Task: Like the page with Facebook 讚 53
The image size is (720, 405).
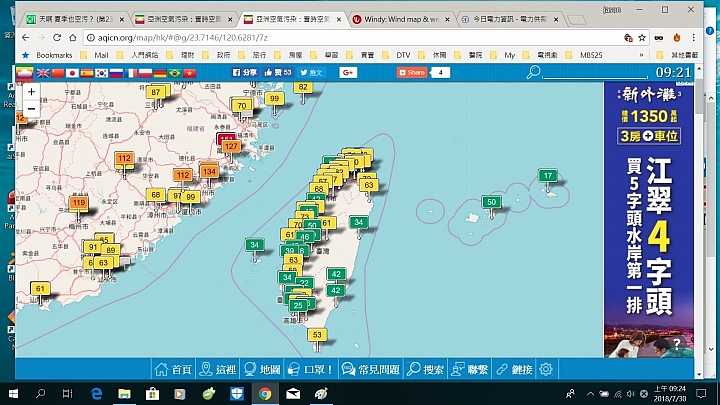Action: click(278, 73)
